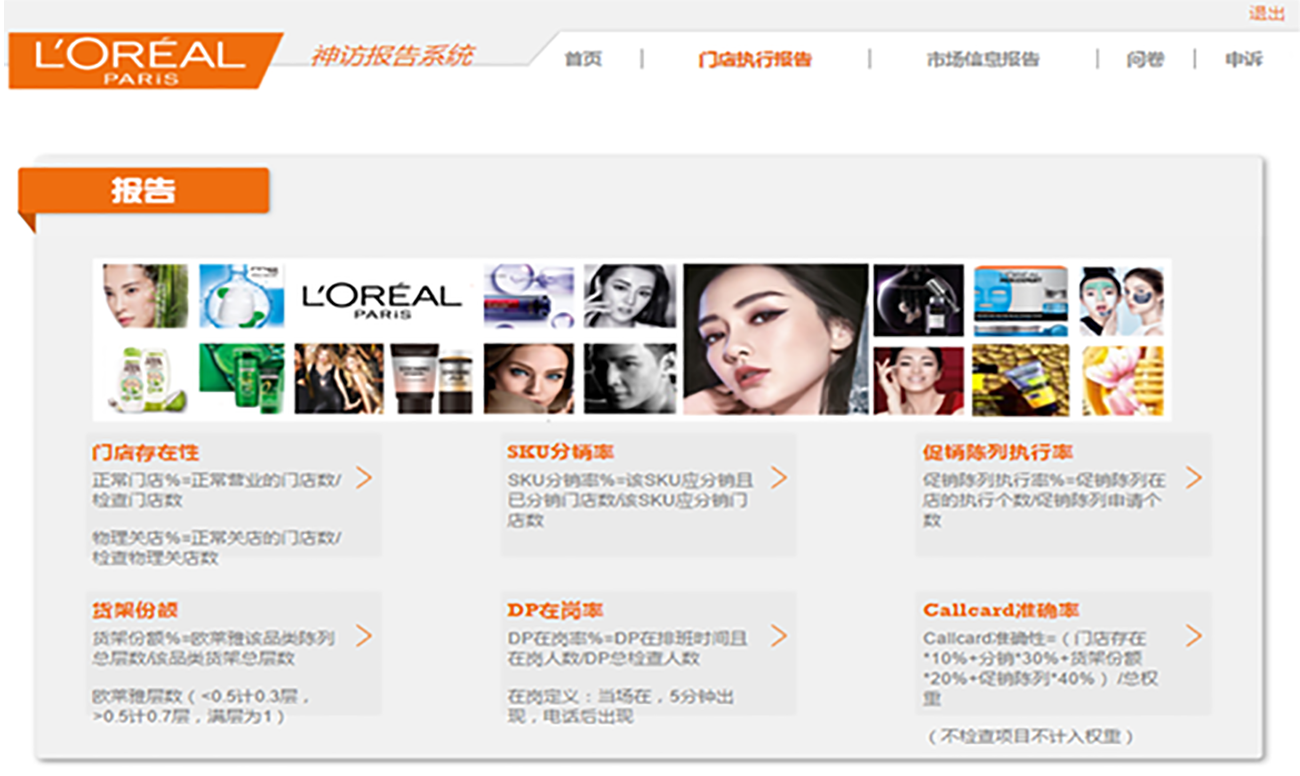Click the 在岗定义 description text

pyautogui.click(x=619, y=705)
